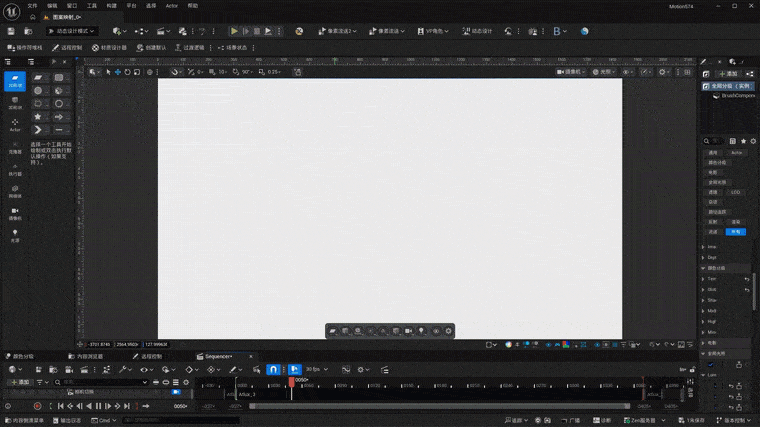Open the viewport Camera dropdown
This screenshot has height=427, width=760.
[571, 72]
